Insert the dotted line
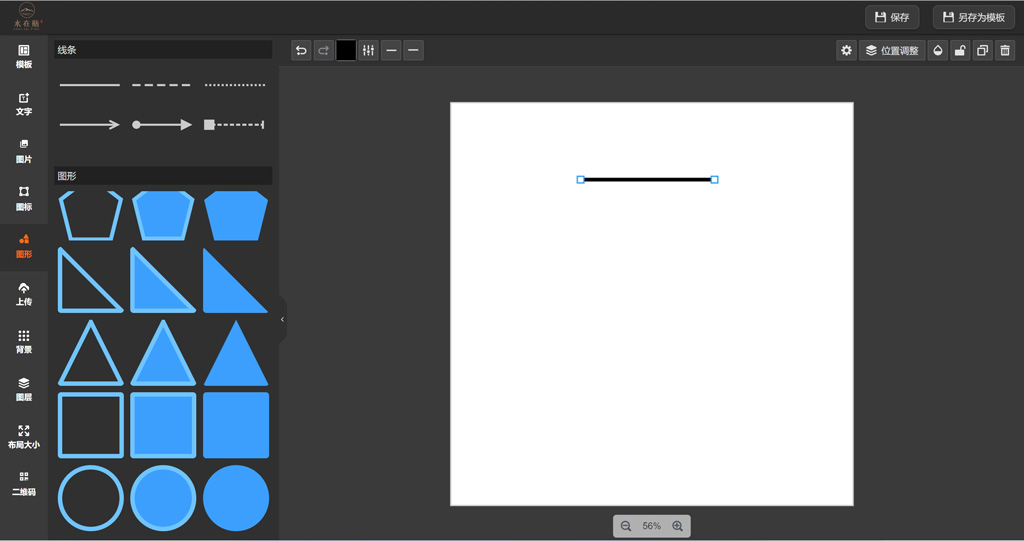 pos(235,85)
